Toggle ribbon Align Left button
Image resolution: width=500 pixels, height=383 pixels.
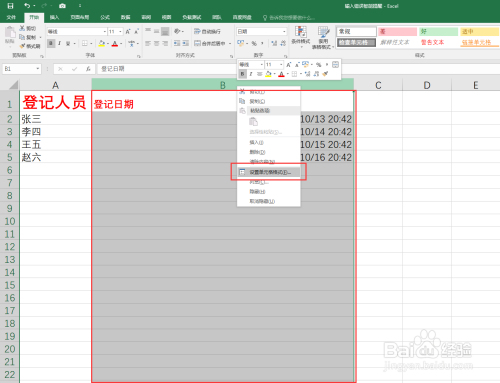point(148,43)
